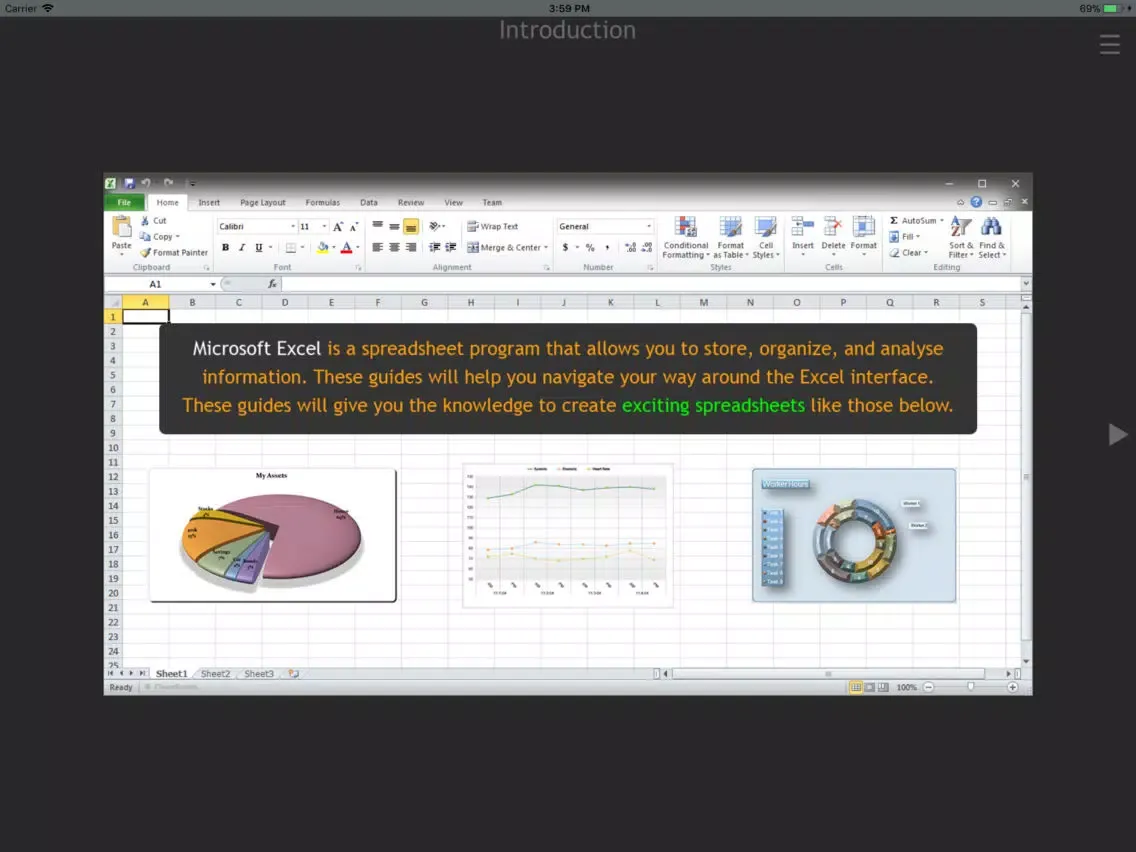Click the Comma Style icon
This screenshot has width=1136, height=852.
pyautogui.click(x=607, y=248)
